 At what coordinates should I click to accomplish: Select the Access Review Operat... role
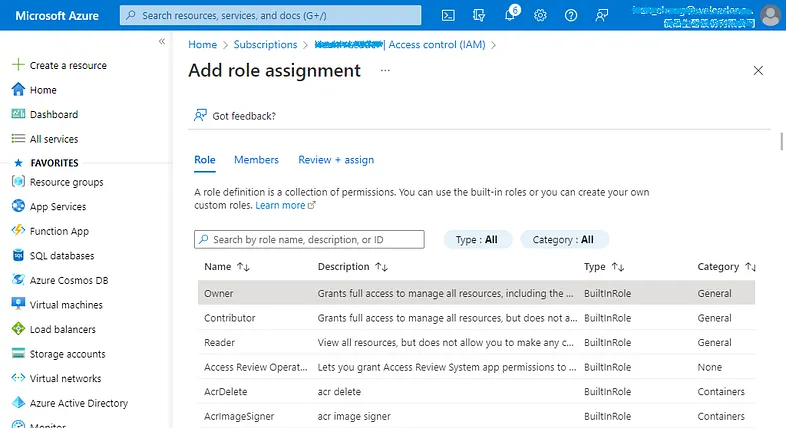coord(477,367)
